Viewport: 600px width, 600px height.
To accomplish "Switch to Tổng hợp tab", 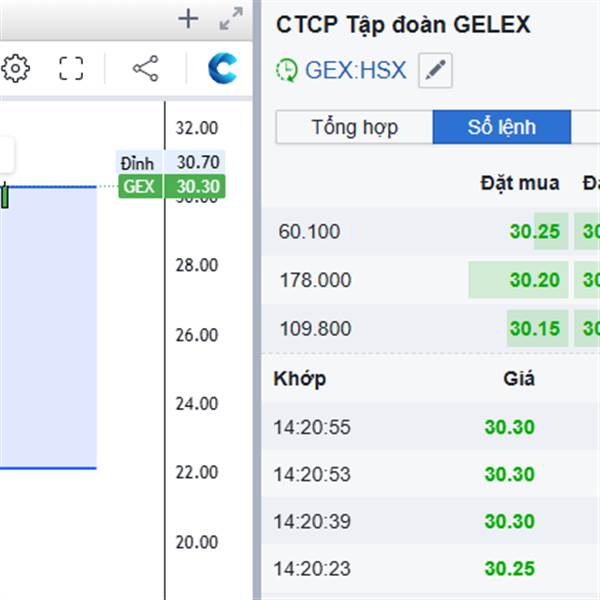I will click(x=354, y=127).
